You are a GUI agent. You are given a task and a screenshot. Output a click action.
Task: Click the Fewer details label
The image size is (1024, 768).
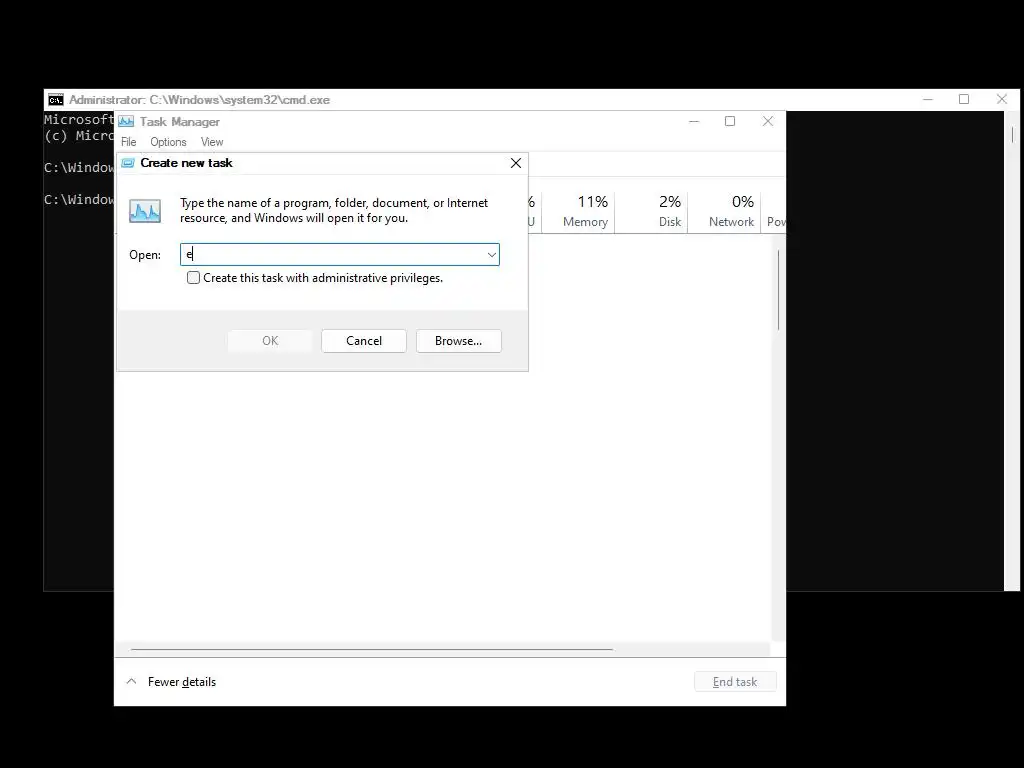point(182,682)
